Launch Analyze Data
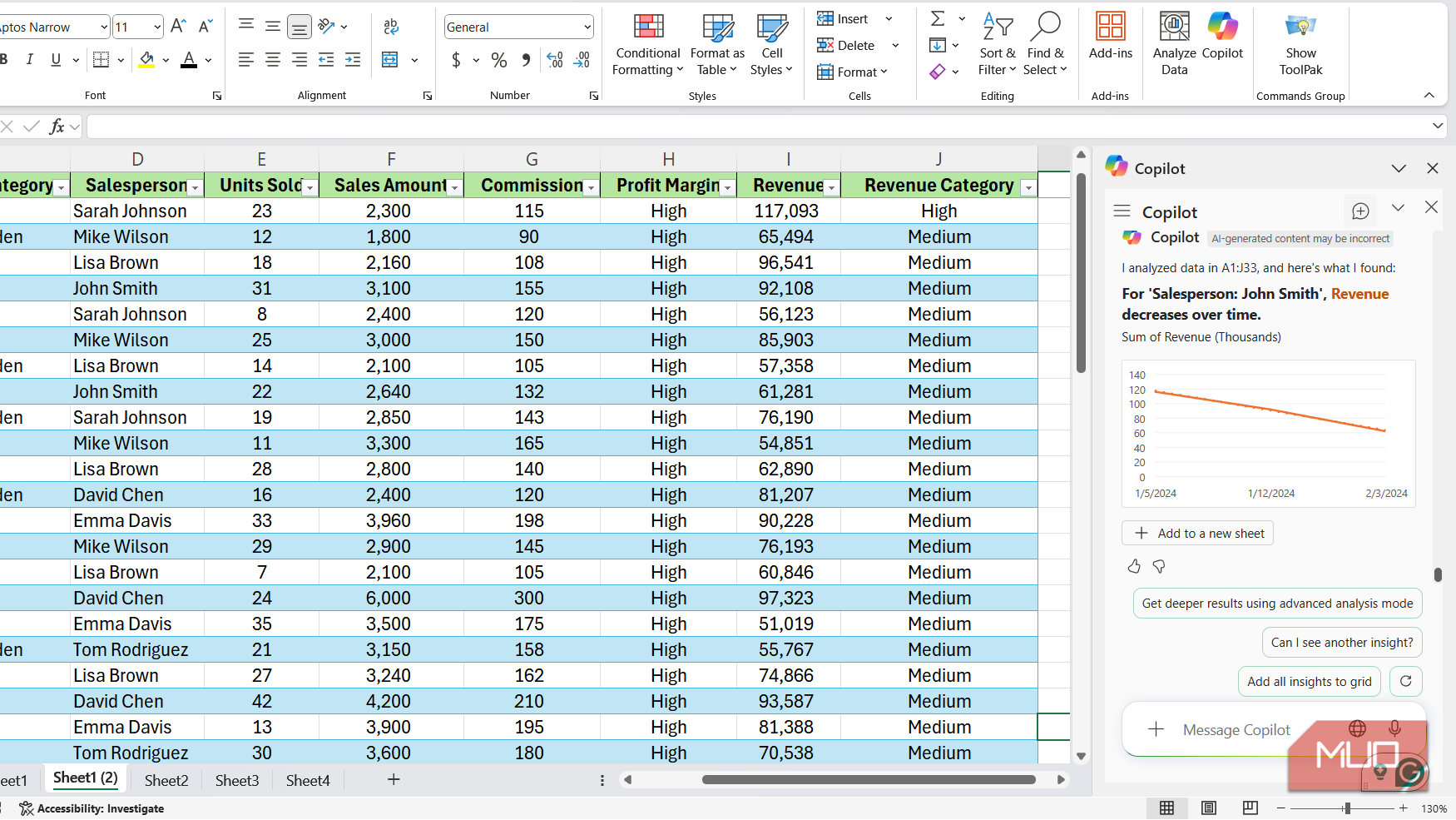The height and width of the screenshot is (820, 1456). point(1174,45)
